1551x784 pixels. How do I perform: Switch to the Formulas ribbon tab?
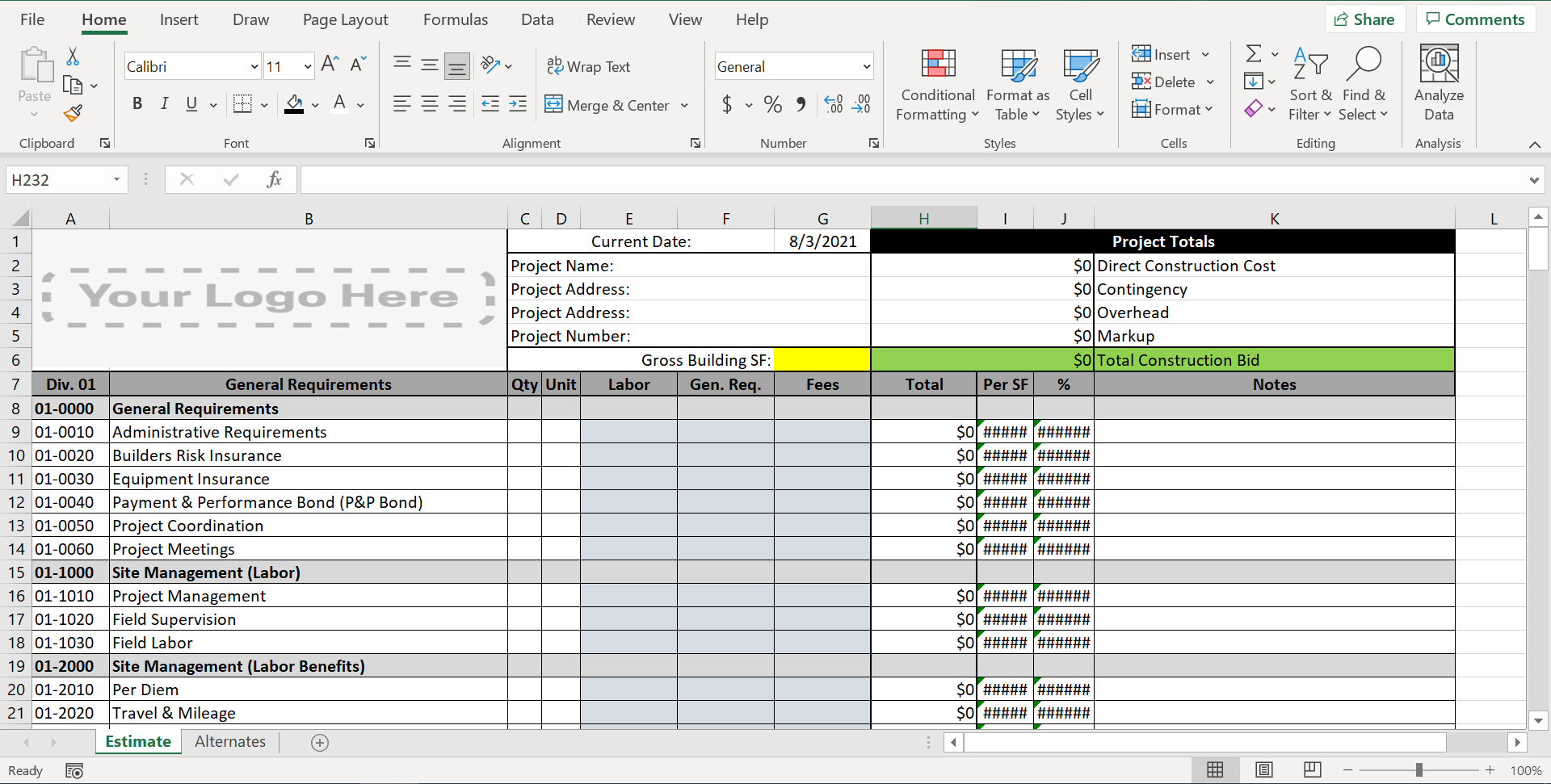click(455, 19)
